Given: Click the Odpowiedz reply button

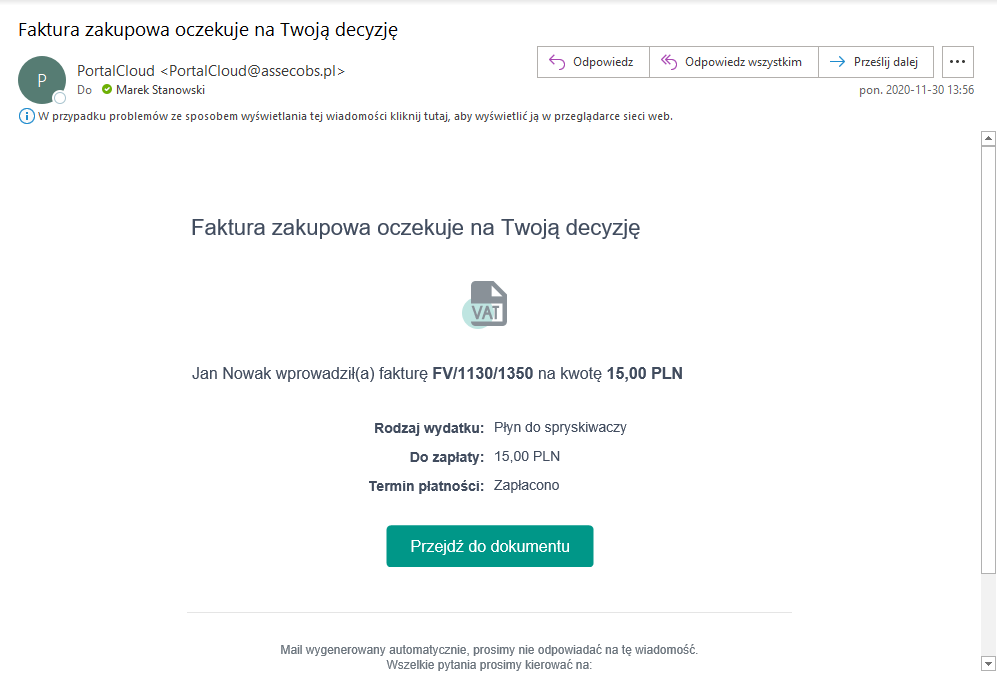Looking at the screenshot, I should point(593,62).
